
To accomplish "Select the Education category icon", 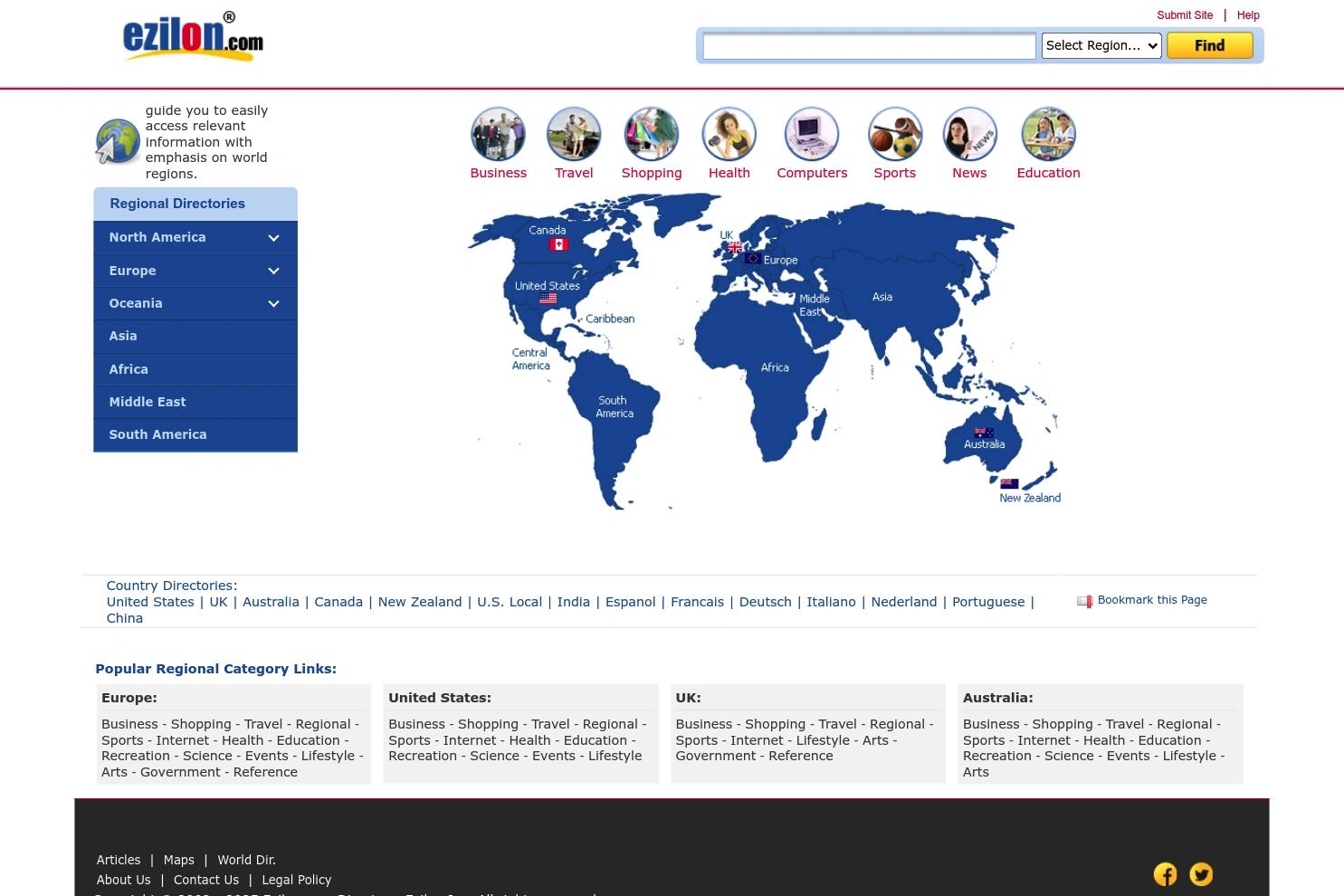I will point(1048,133).
